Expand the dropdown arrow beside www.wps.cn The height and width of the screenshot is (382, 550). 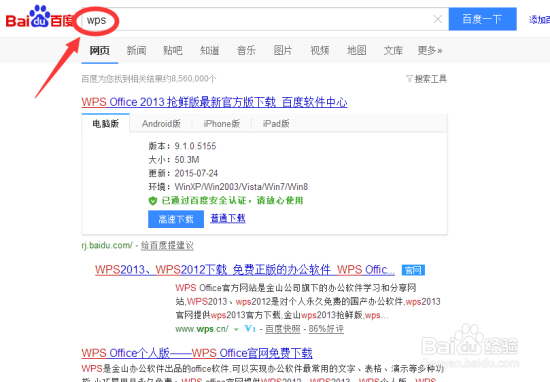click(x=236, y=329)
